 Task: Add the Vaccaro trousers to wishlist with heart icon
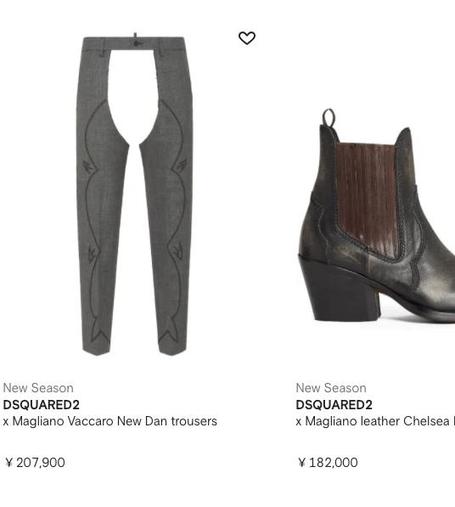pyautogui.click(x=247, y=38)
